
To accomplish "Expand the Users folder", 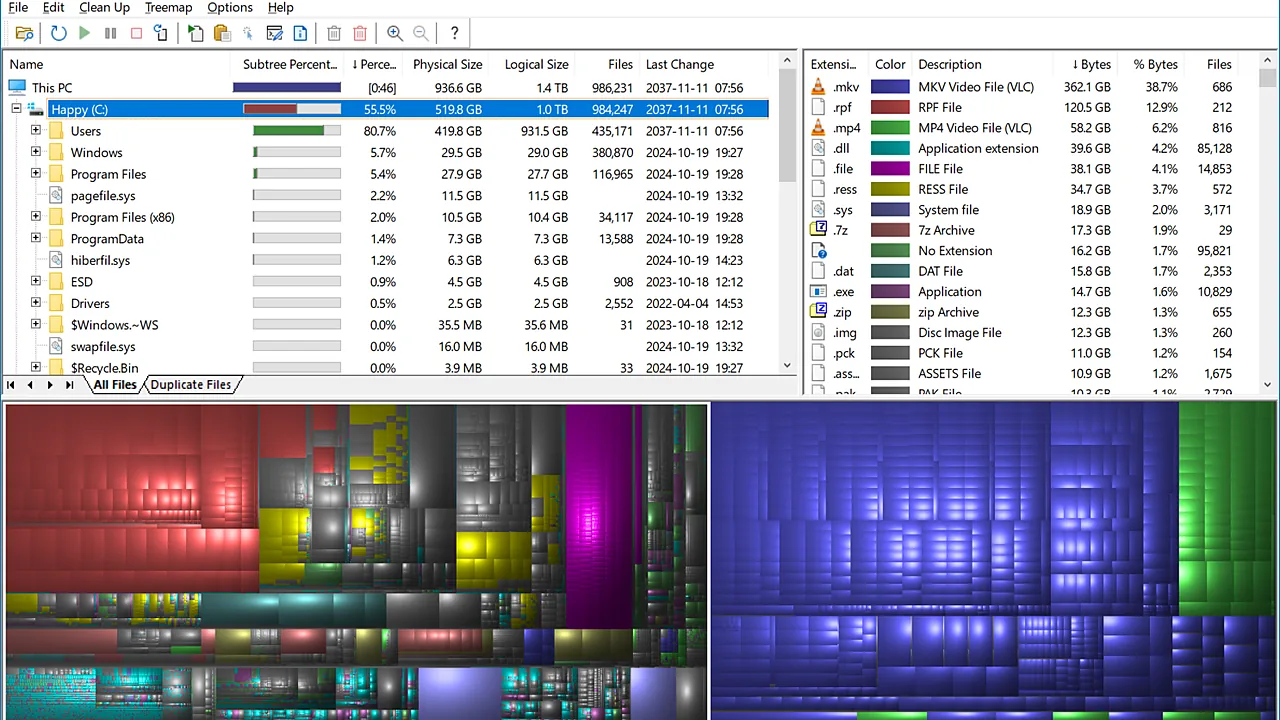I will point(36,130).
